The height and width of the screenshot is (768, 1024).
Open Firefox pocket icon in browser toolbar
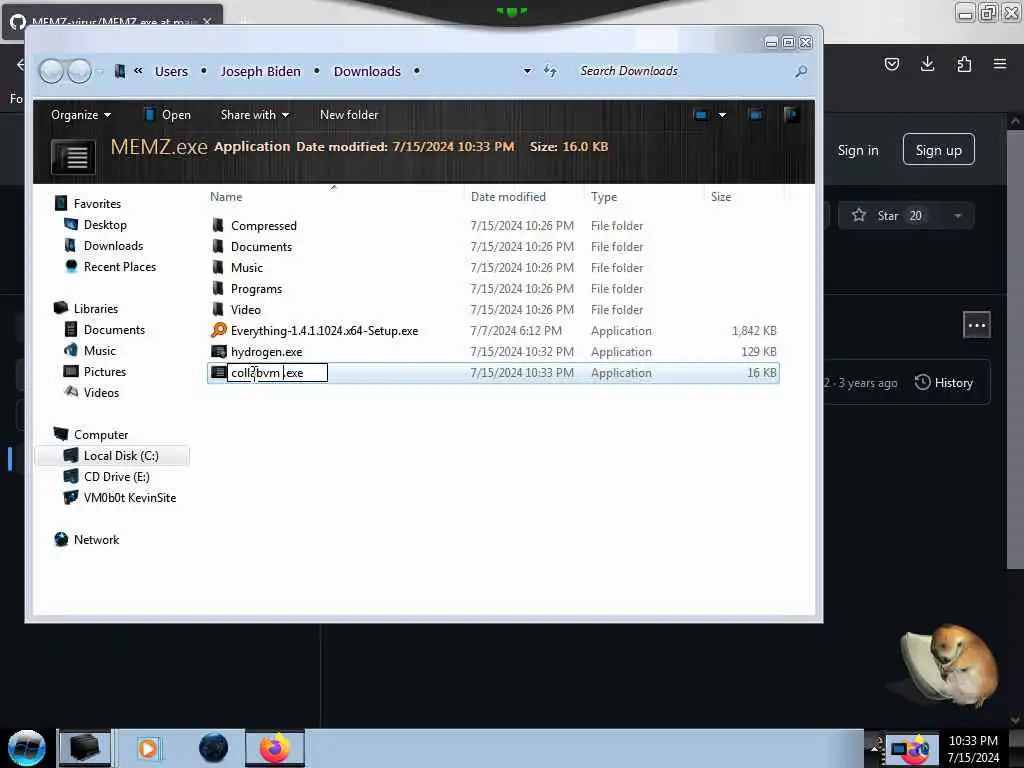coord(891,64)
